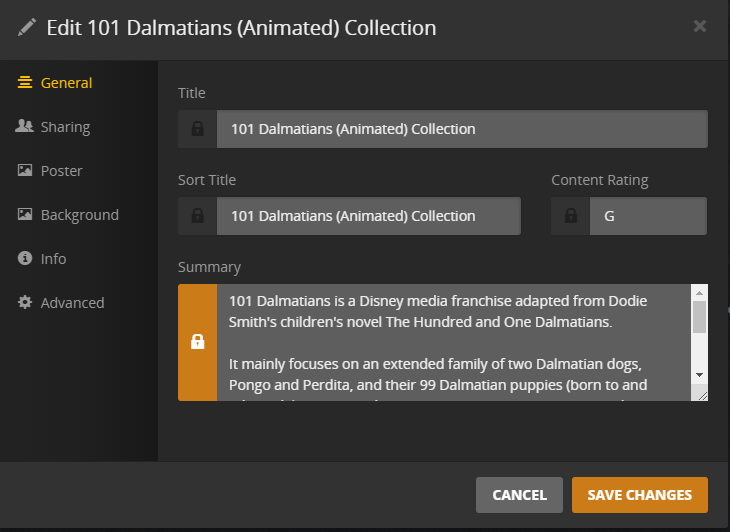Focus the Title input field

point(462,129)
